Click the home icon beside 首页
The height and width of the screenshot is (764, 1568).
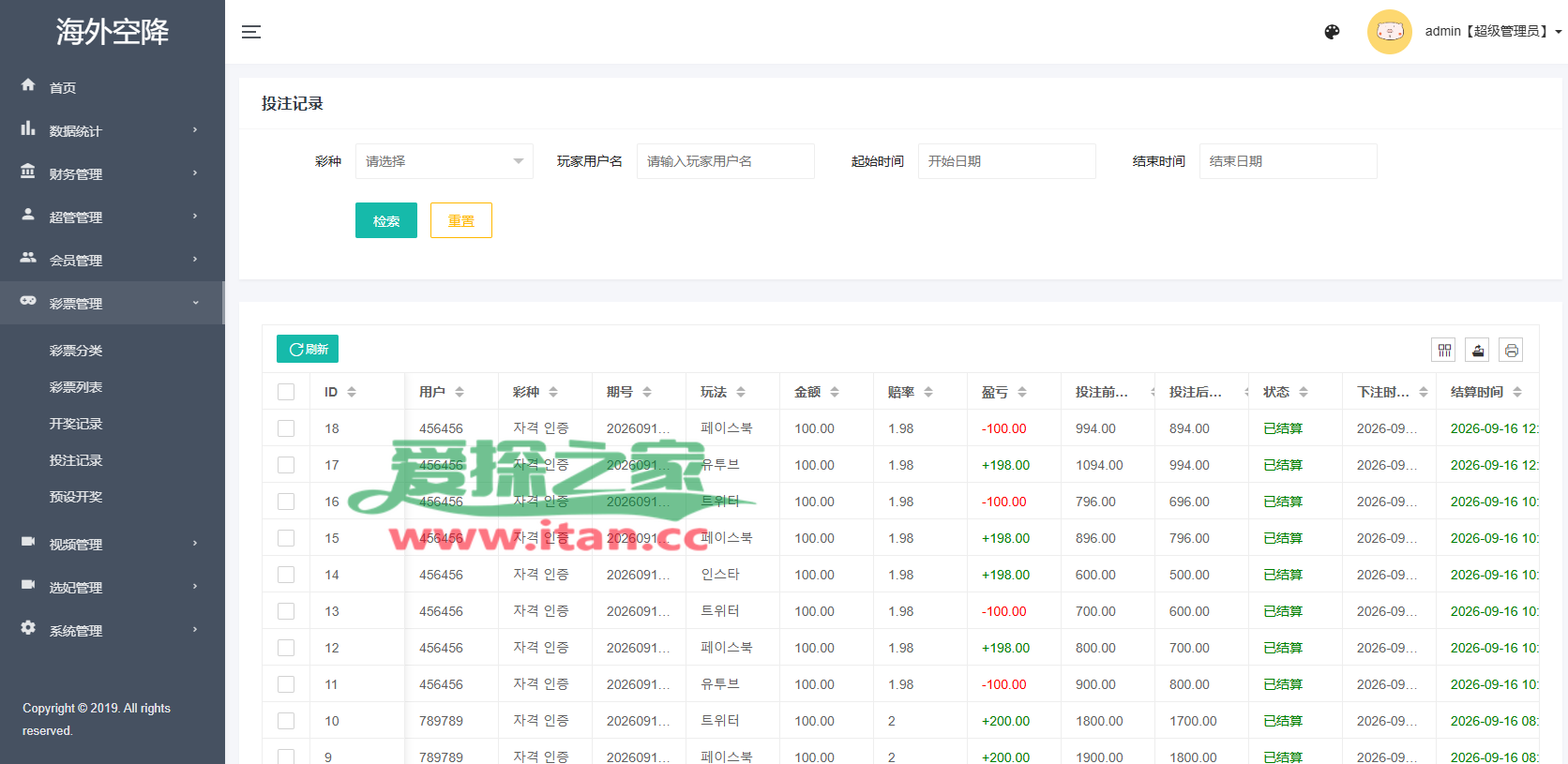(28, 85)
